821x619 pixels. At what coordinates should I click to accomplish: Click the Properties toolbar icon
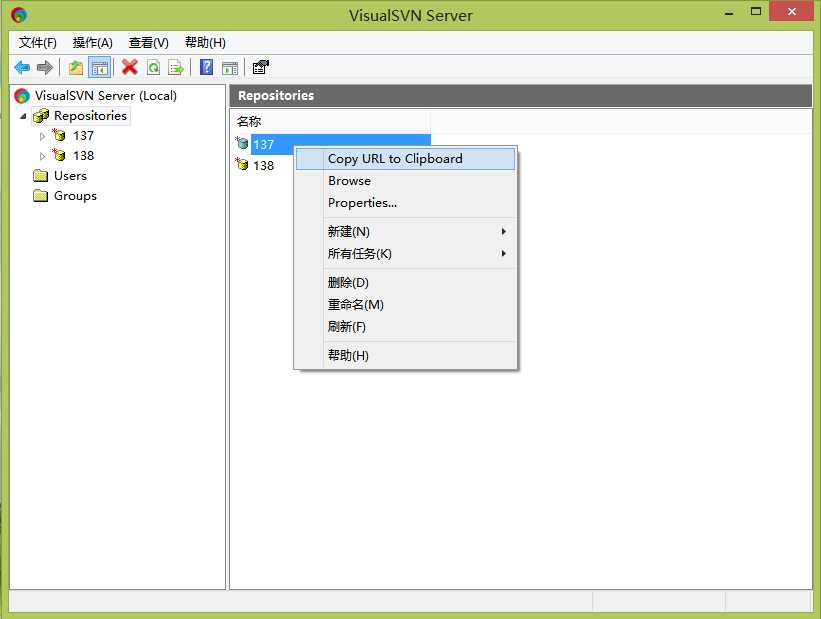click(260, 67)
